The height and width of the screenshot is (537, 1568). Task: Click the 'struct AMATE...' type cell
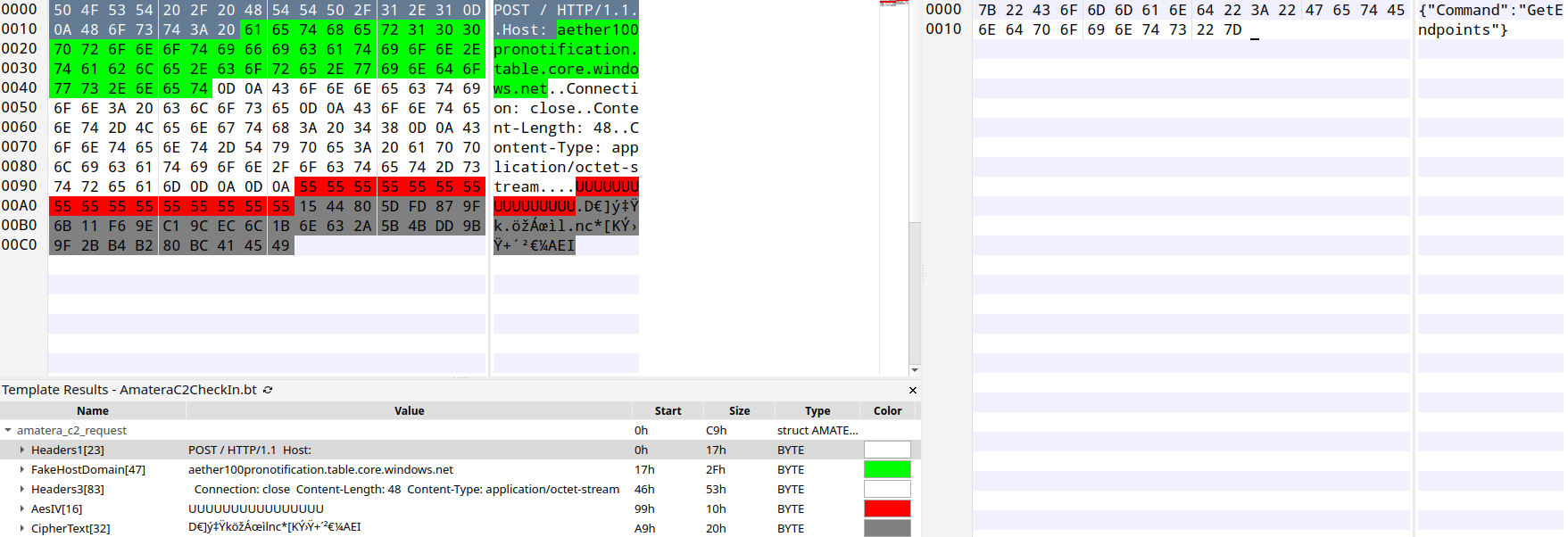[817, 430]
